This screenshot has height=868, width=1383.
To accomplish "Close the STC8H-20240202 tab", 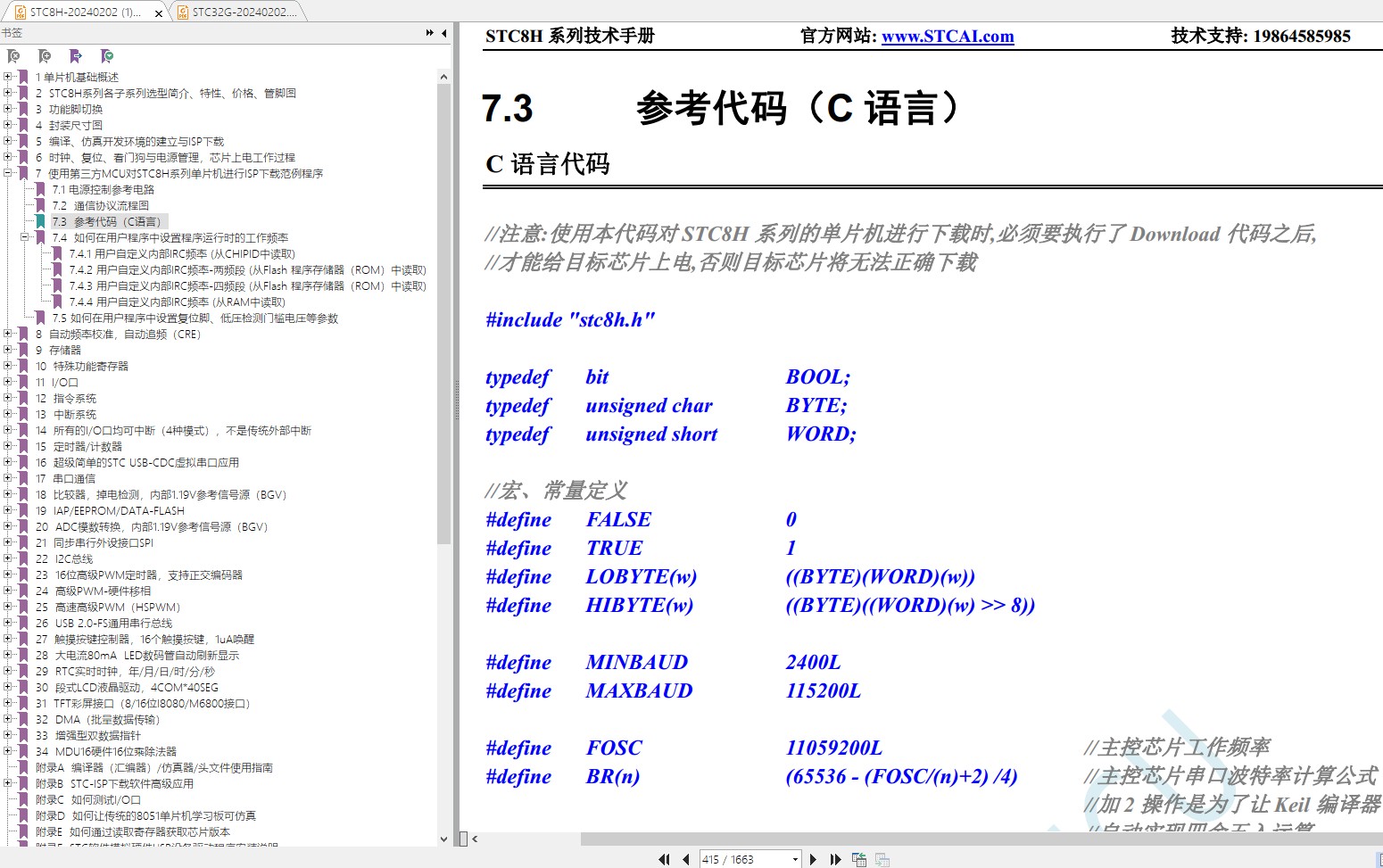I will (x=159, y=13).
